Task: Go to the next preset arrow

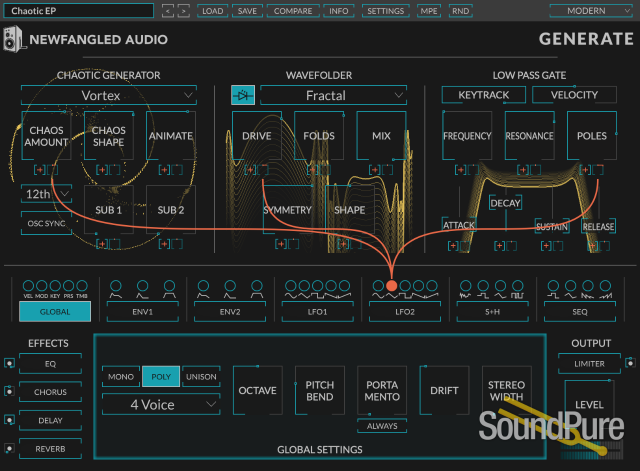Action: coord(183,11)
